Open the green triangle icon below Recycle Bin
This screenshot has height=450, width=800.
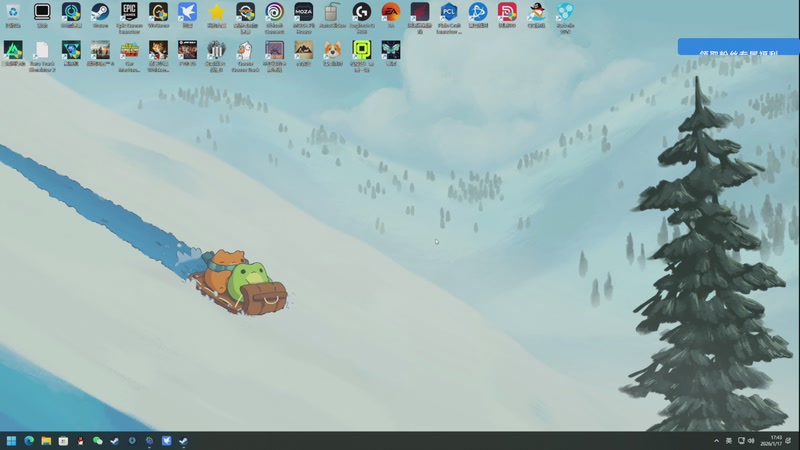(x=13, y=53)
